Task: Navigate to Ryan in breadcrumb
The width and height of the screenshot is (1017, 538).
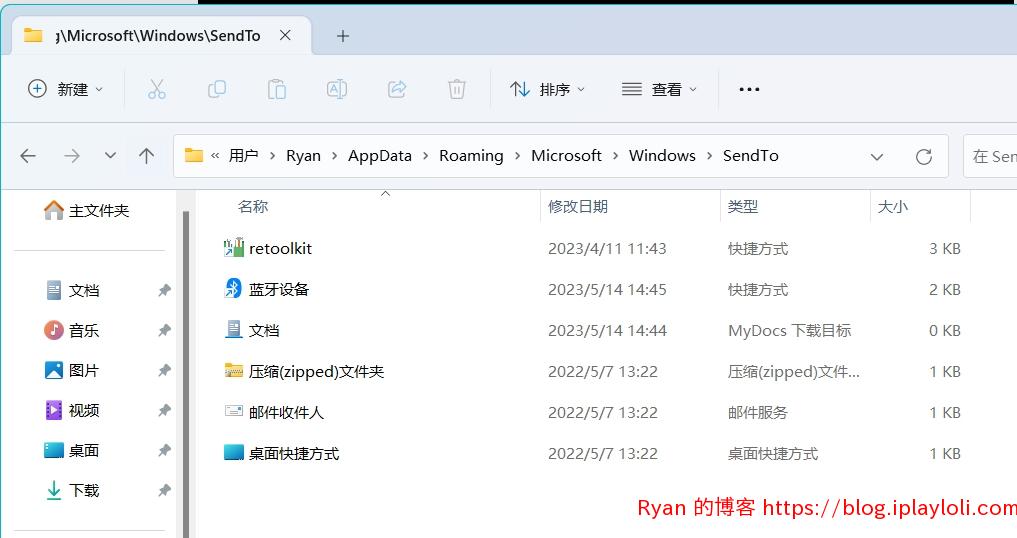Action: click(304, 156)
